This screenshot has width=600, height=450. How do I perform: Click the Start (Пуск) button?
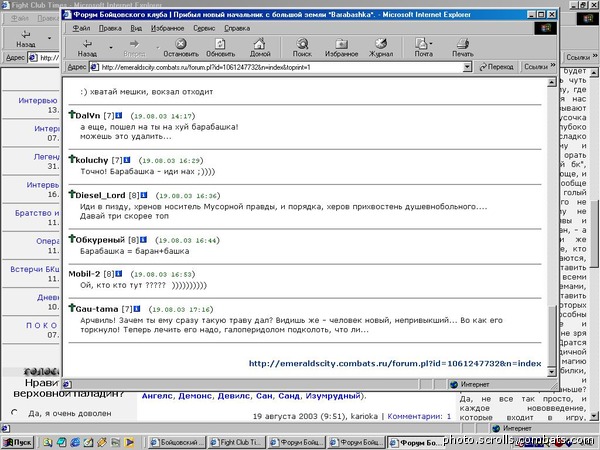tap(18, 443)
